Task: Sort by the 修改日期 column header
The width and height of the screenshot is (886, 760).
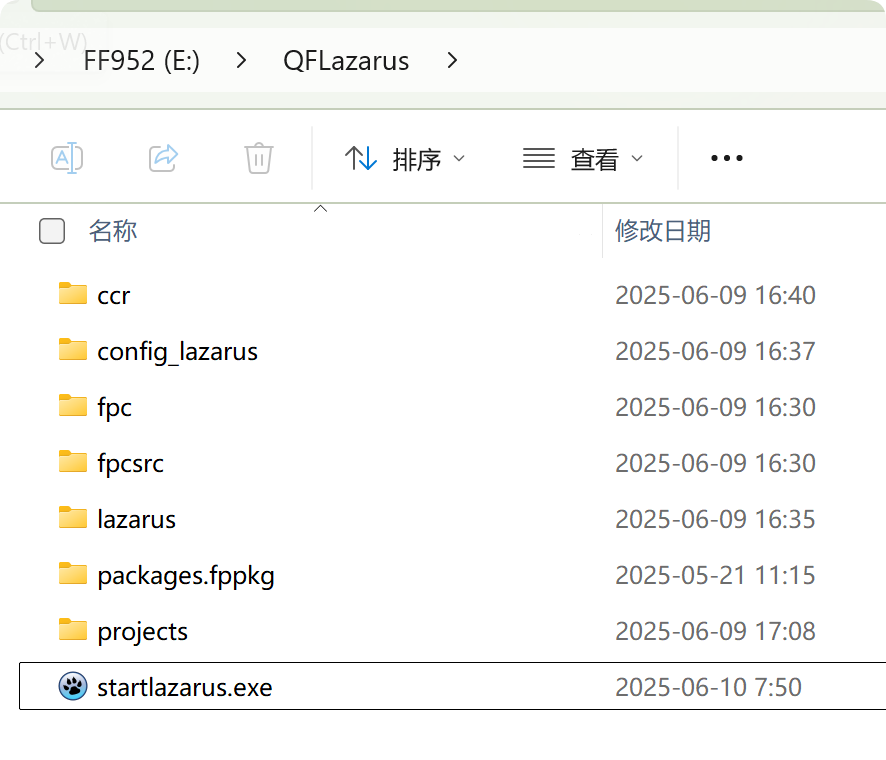Action: (663, 231)
